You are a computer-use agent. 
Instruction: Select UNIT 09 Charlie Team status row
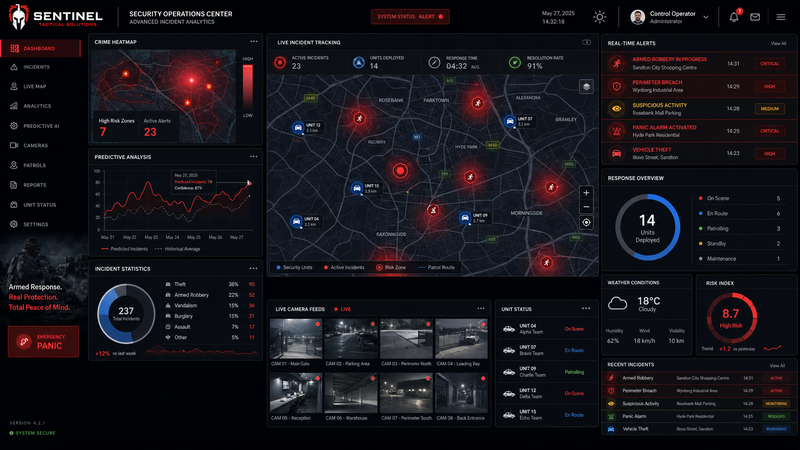[x=546, y=372]
